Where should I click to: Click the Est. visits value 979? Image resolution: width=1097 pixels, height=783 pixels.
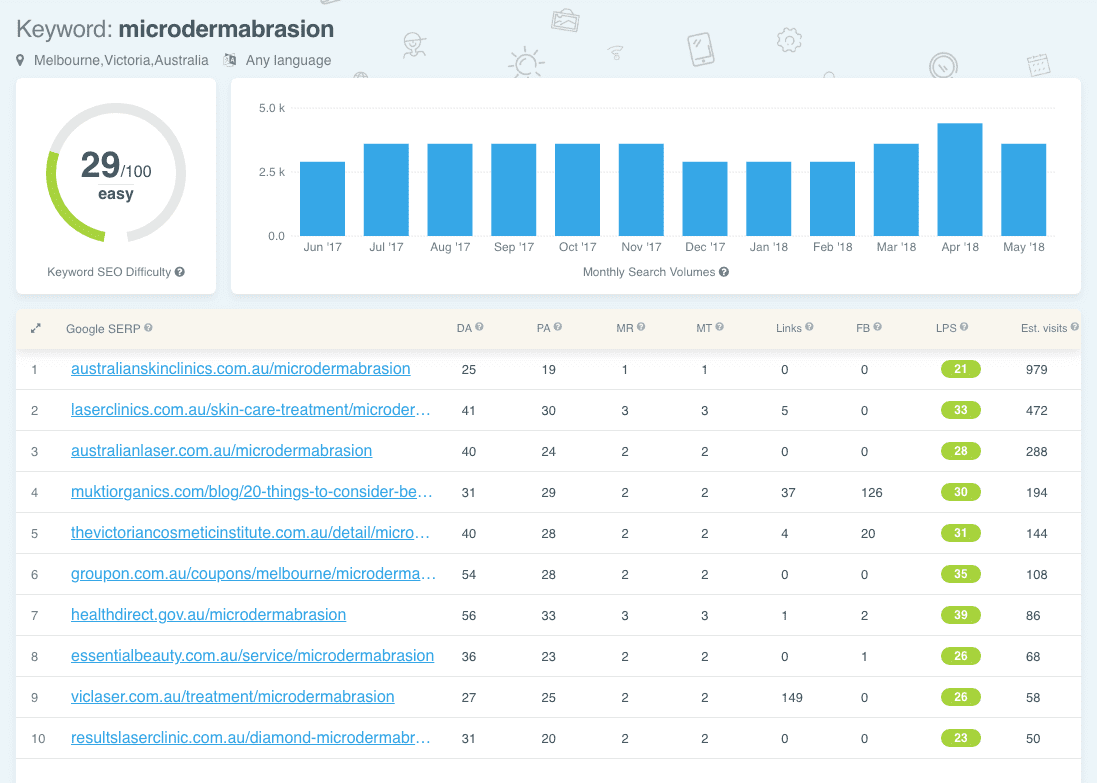(x=1036, y=369)
